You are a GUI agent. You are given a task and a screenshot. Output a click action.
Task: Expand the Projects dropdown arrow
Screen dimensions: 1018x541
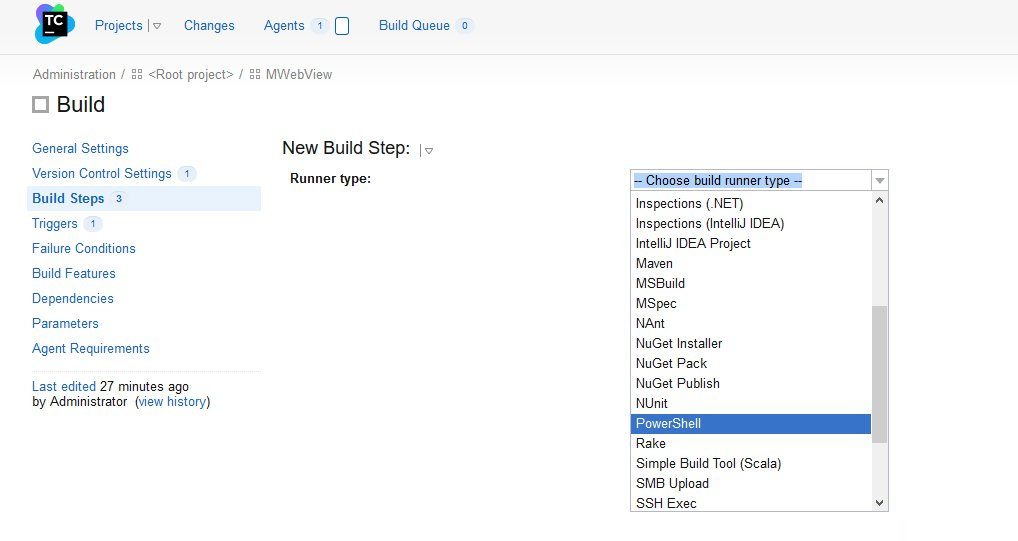coord(157,26)
